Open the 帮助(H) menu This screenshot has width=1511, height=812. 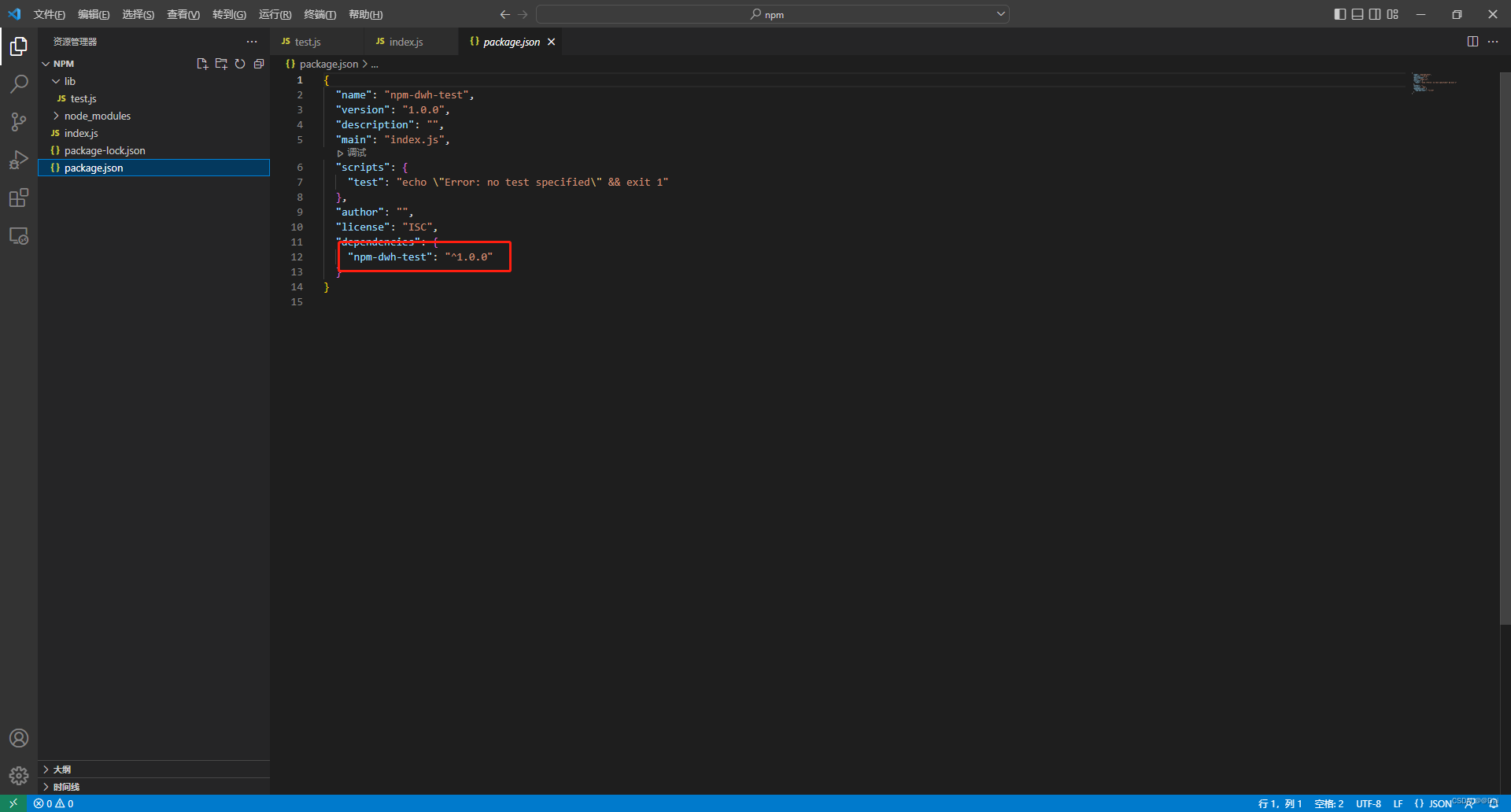(365, 14)
